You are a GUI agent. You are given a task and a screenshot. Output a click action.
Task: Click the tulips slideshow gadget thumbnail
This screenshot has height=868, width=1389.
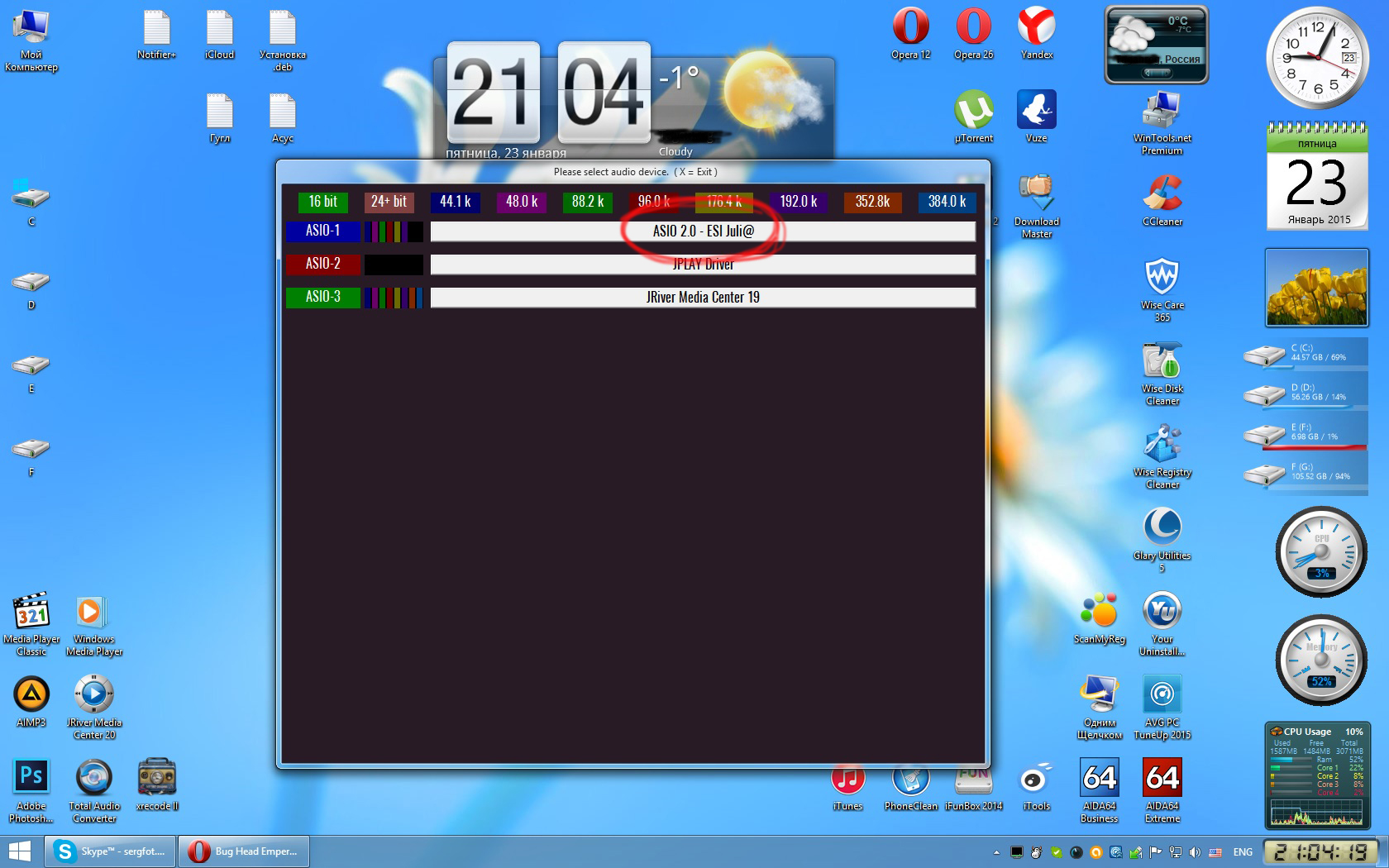[x=1316, y=288]
